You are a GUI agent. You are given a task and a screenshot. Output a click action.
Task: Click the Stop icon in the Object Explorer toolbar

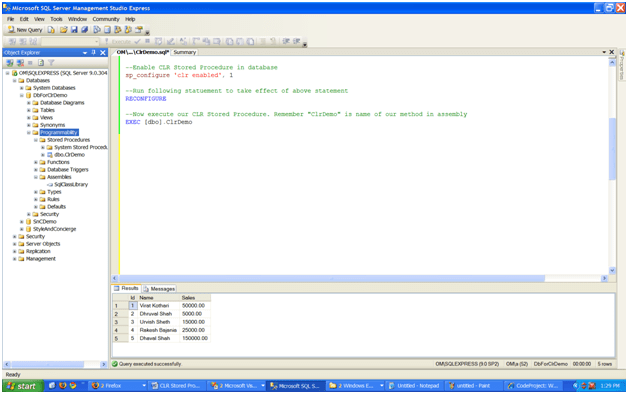30,62
